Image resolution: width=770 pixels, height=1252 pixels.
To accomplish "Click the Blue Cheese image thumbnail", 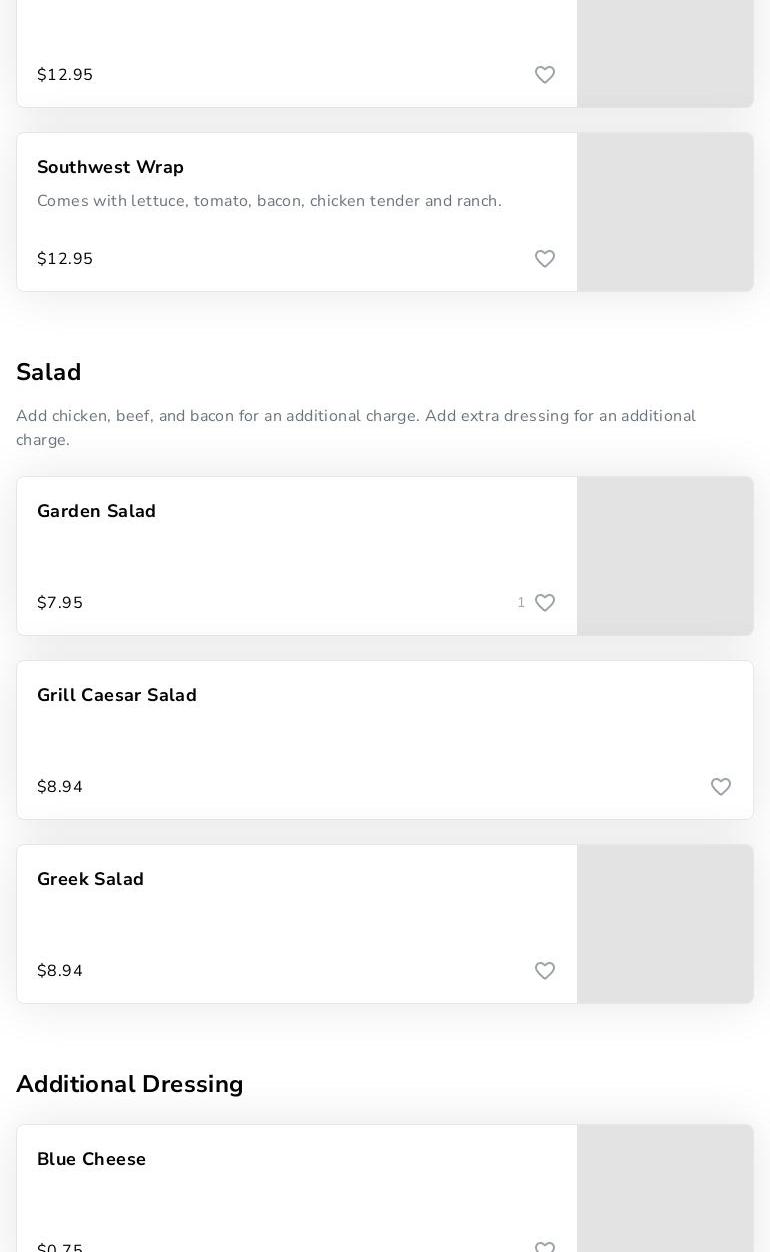I will 665,1188.
